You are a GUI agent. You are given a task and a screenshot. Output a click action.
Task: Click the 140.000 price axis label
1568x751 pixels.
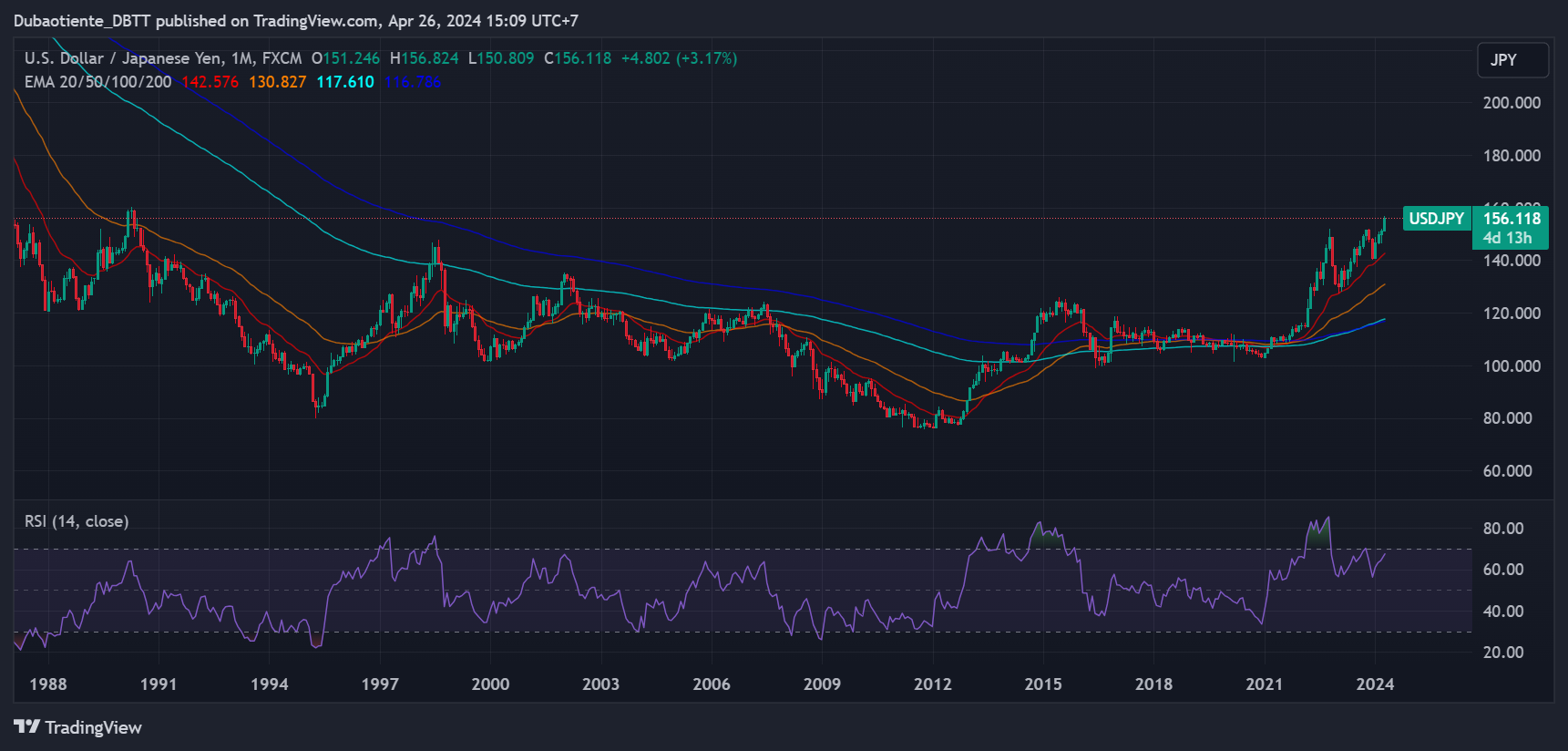(1512, 261)
